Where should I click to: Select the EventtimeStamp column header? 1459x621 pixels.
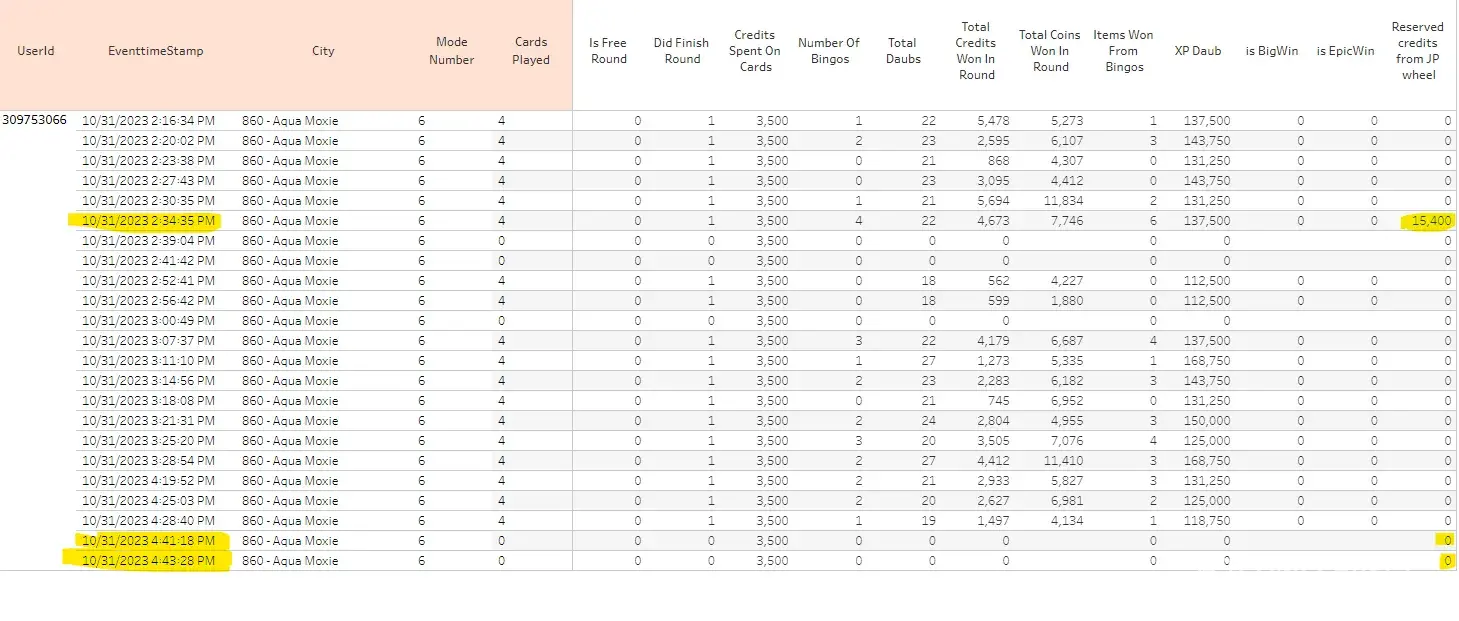[155, 51]
